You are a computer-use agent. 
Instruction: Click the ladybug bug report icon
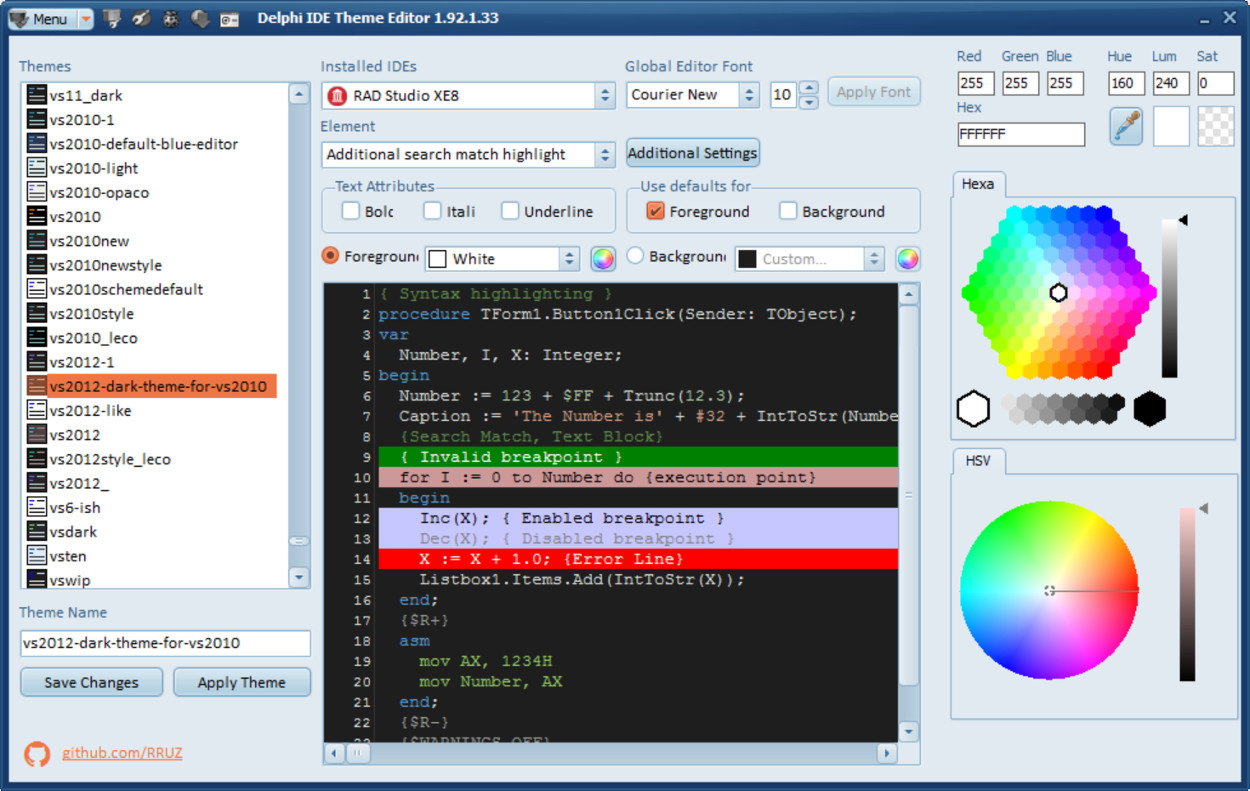[171, 18]
